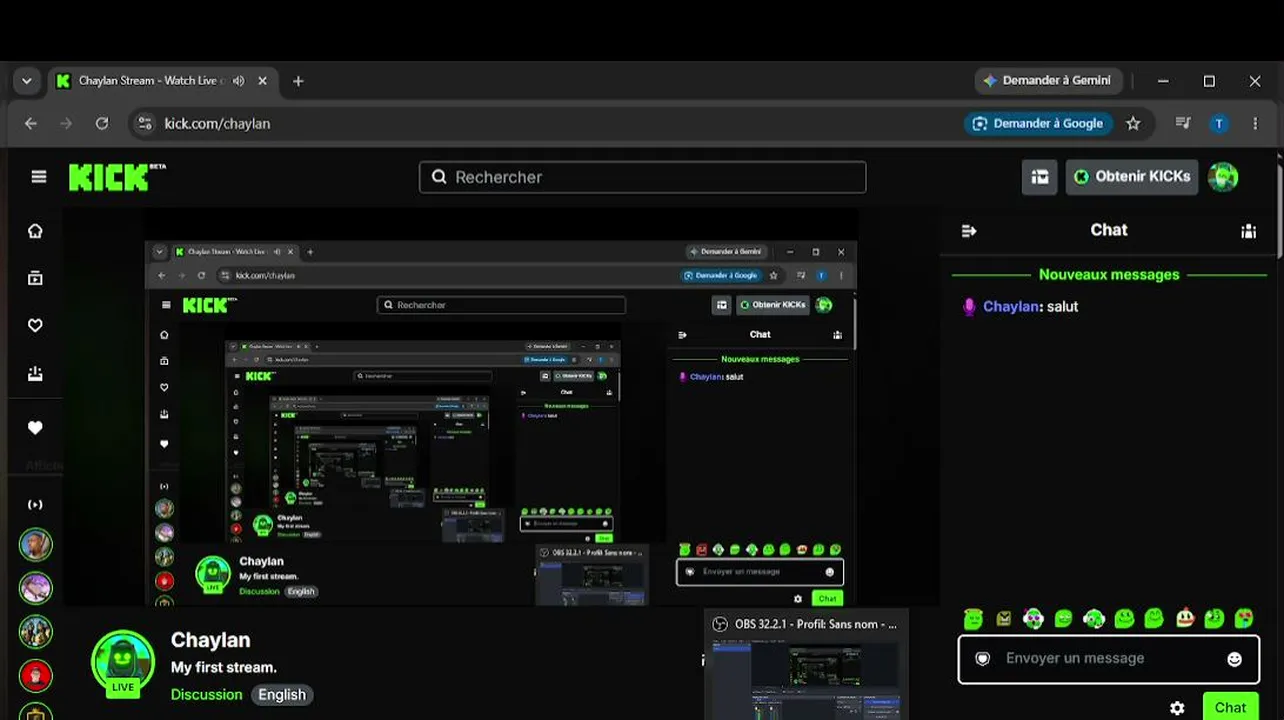The height and width of the screenshot is (720, 1284).
Task: Go forward in browser history
Action: coord(66,123)
